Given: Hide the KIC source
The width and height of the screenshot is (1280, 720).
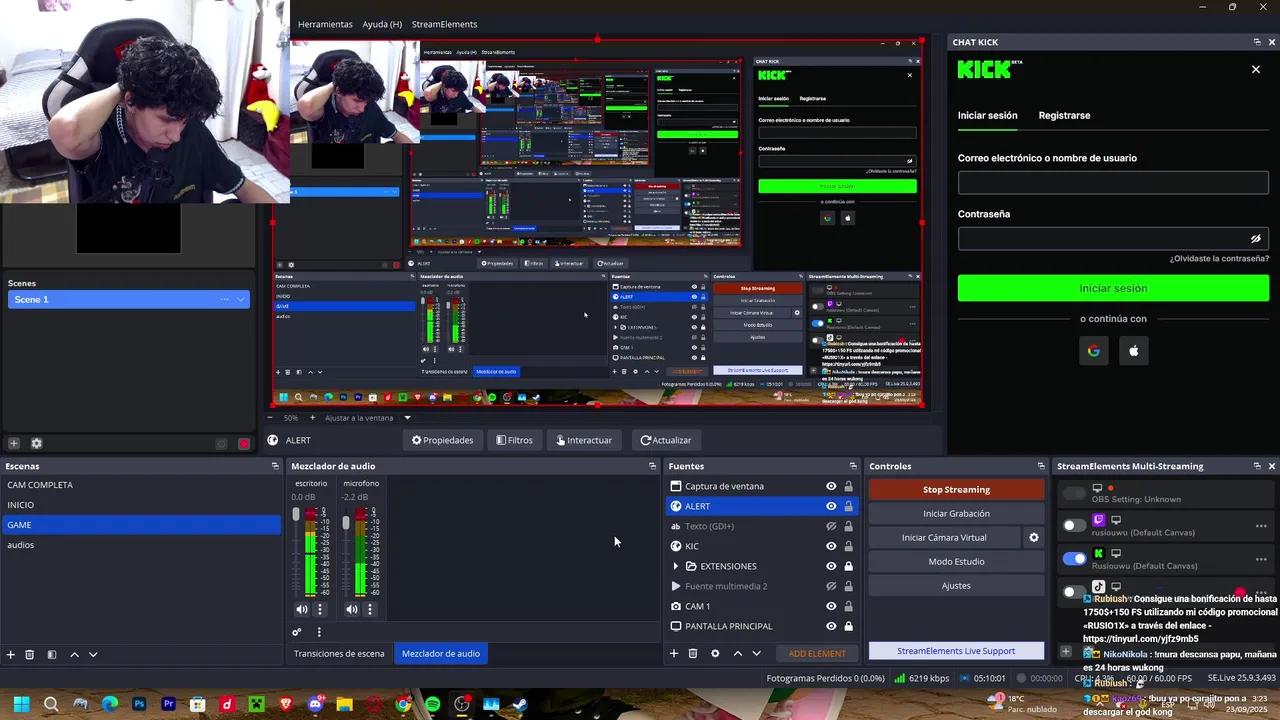Looking at the screenshot, I should point(831,546).
